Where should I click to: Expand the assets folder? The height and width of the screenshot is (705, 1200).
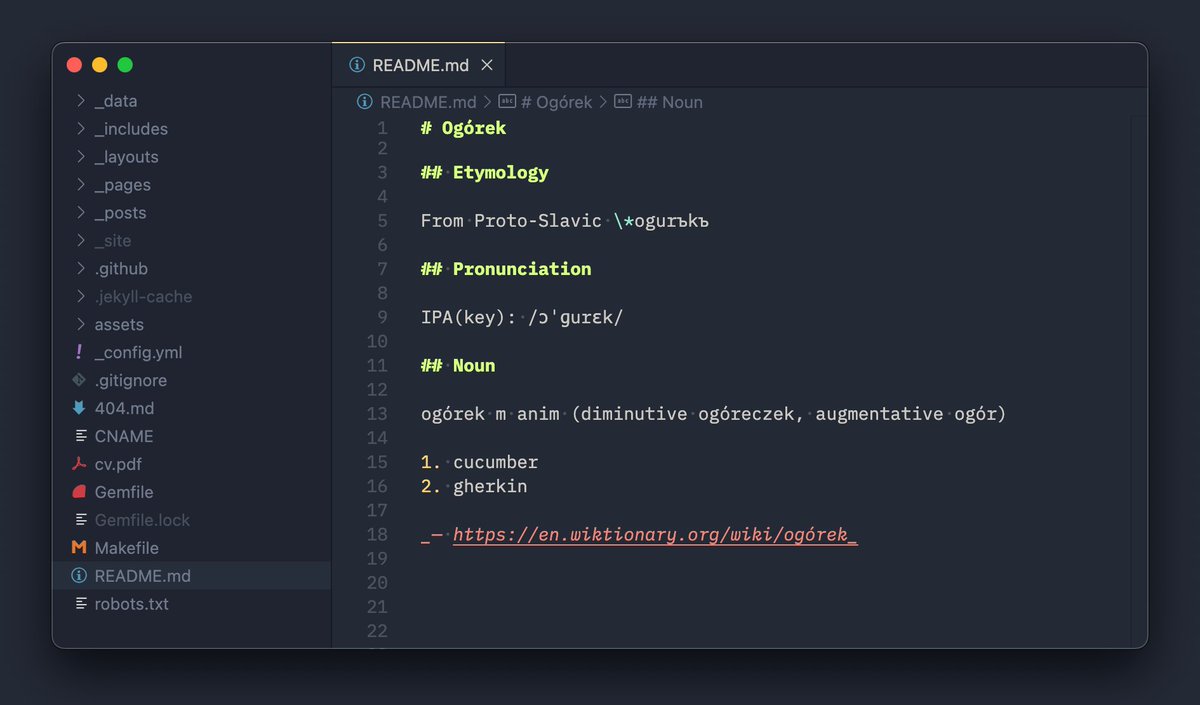pyautogui.click(x=80, y=325)
